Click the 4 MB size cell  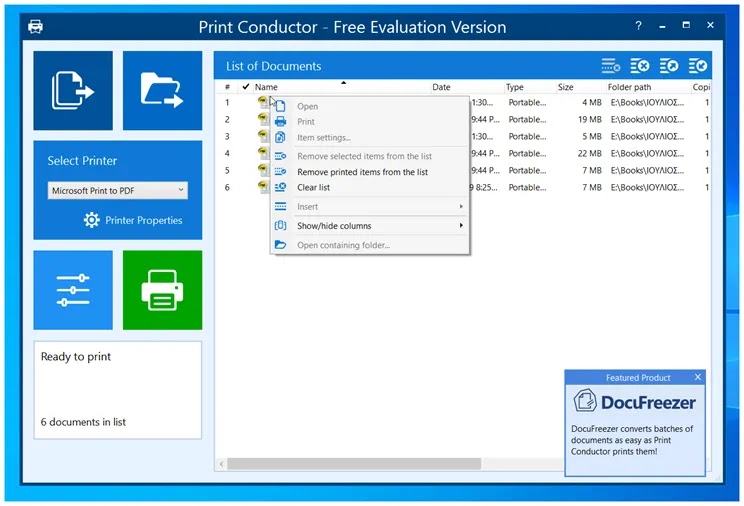(x=592, y=102)
